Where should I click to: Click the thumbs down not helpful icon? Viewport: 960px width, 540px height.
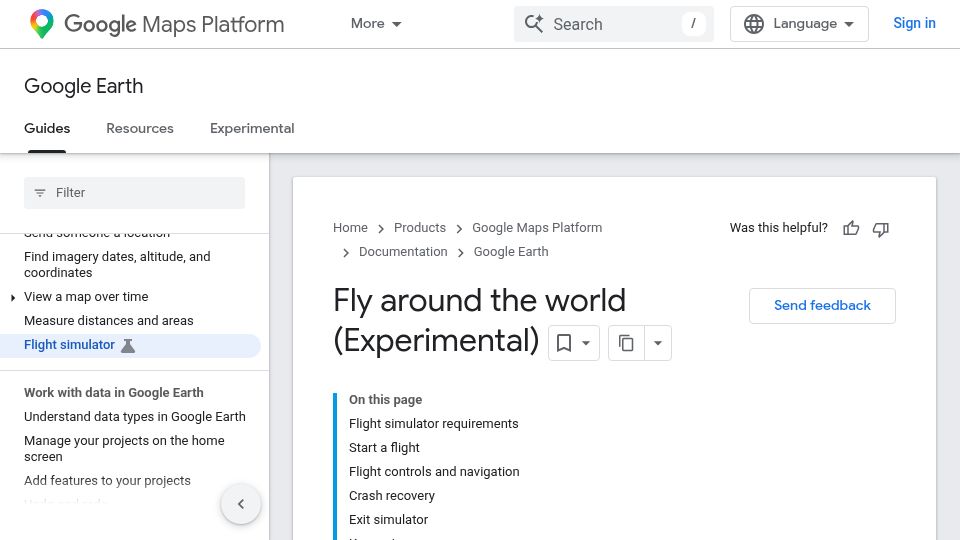[880, 229]
